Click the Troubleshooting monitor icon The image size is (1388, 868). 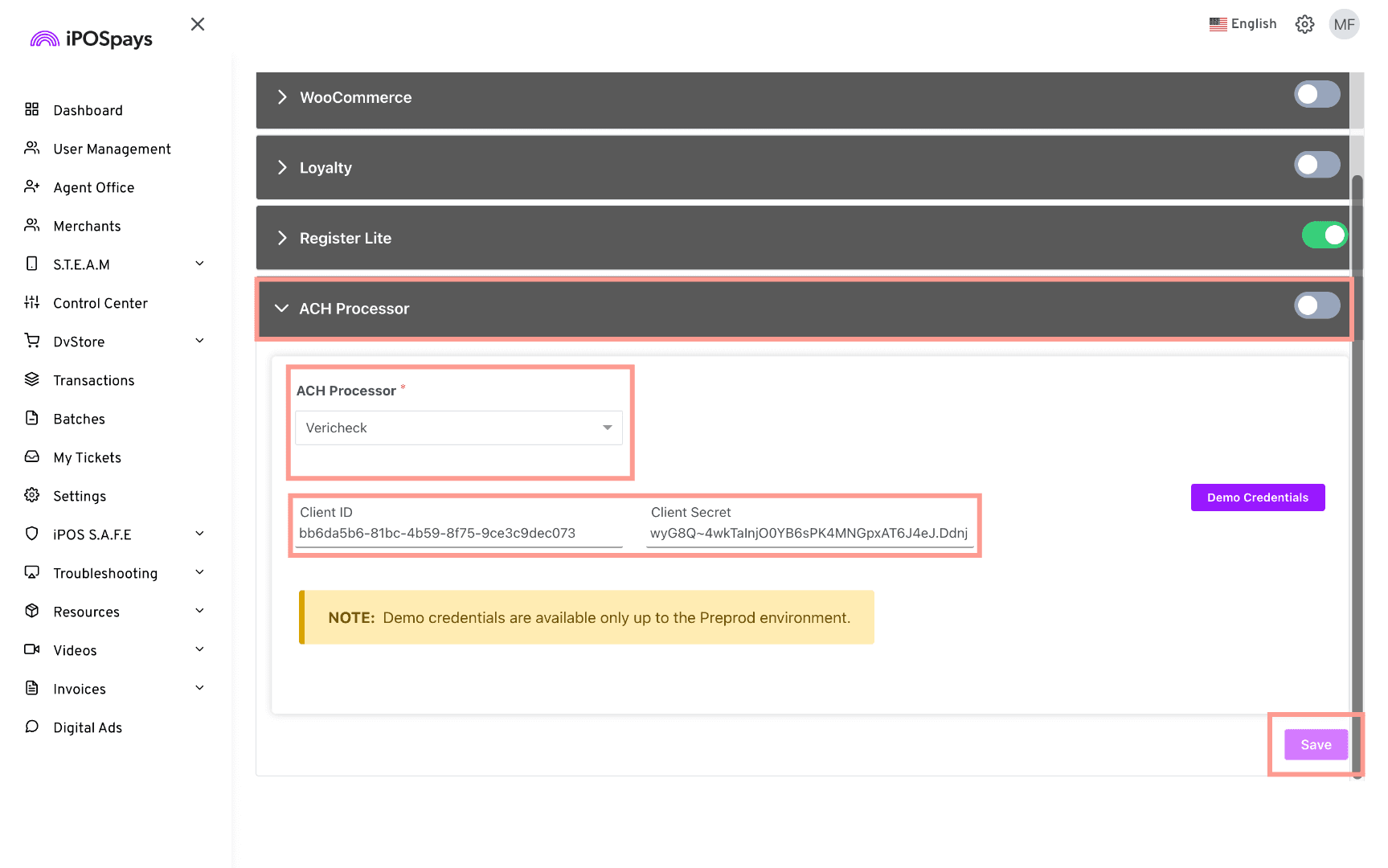click(32, 572)
